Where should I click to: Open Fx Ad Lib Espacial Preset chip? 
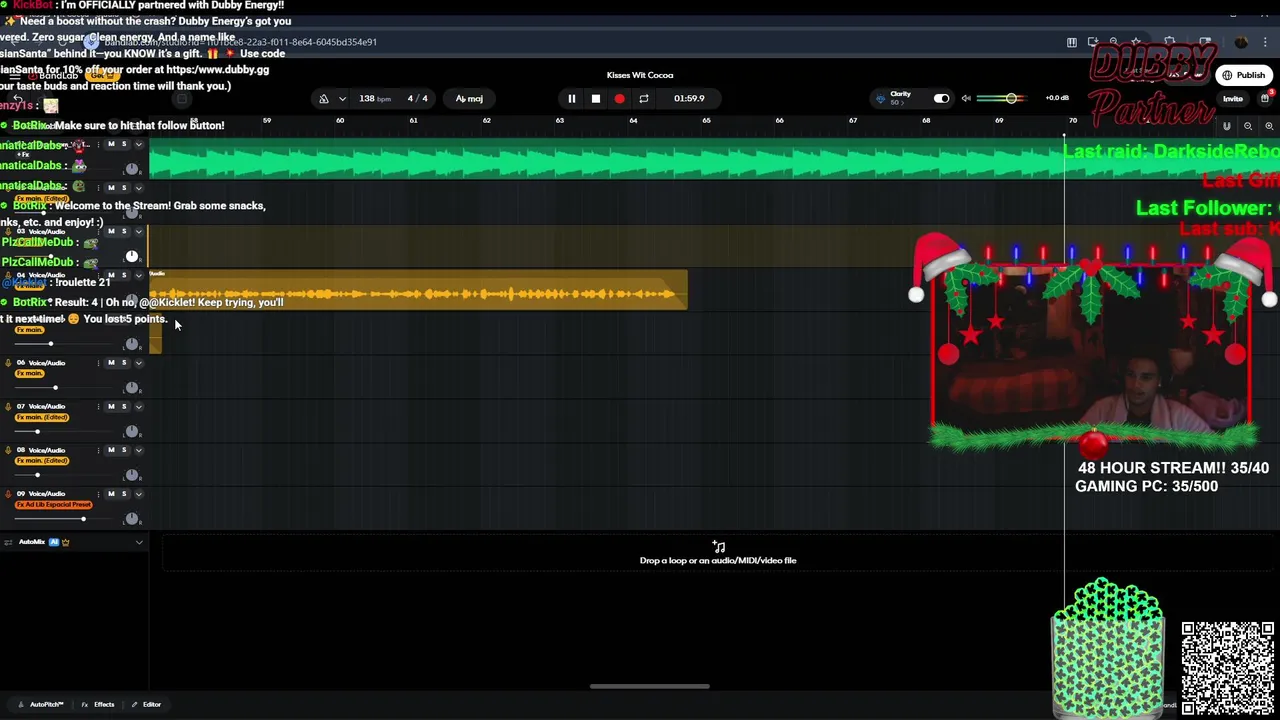point(53,504)
